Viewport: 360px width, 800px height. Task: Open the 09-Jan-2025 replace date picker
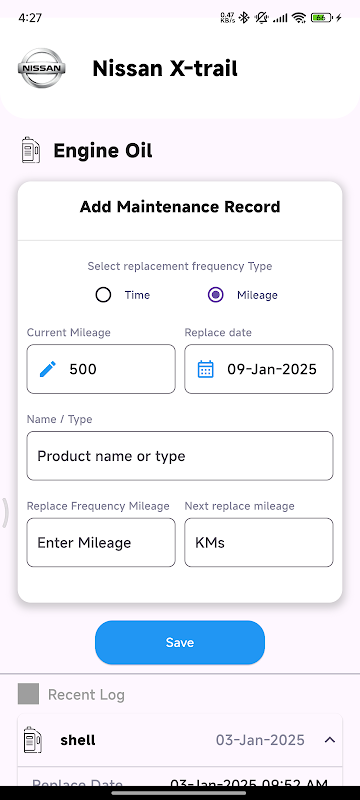259,369
